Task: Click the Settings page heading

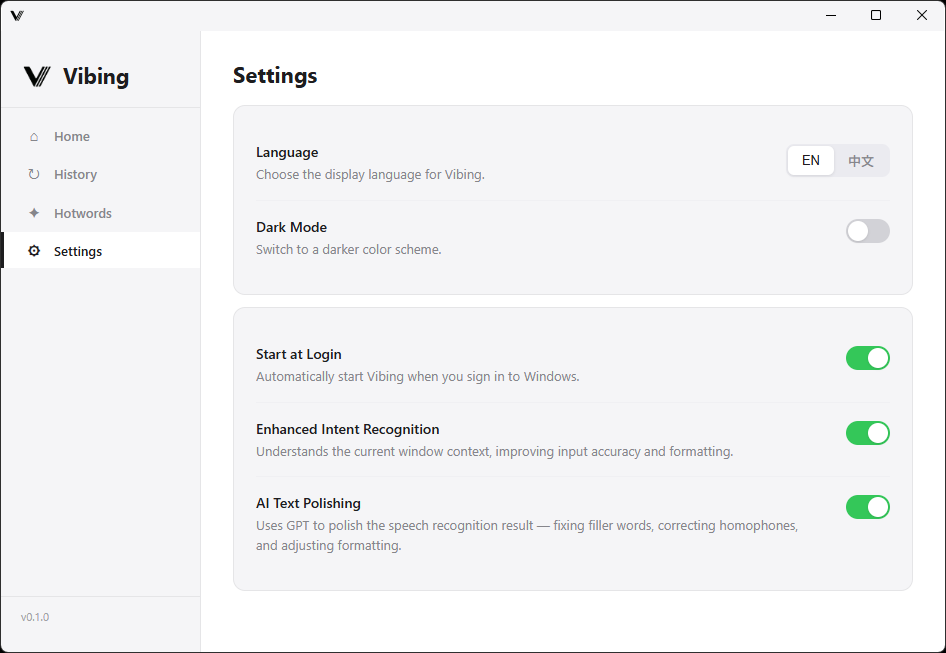Action: click(x=274, y=75)
